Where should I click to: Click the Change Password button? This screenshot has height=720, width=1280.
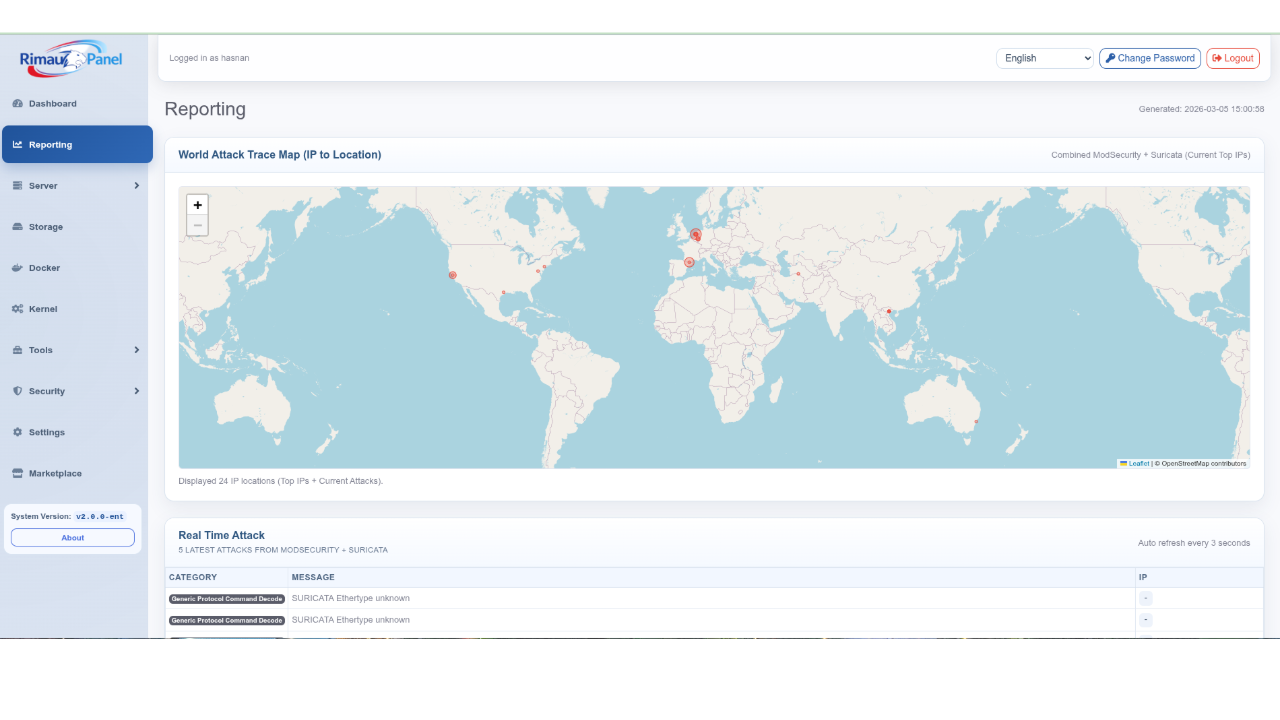click(1149, 58)
